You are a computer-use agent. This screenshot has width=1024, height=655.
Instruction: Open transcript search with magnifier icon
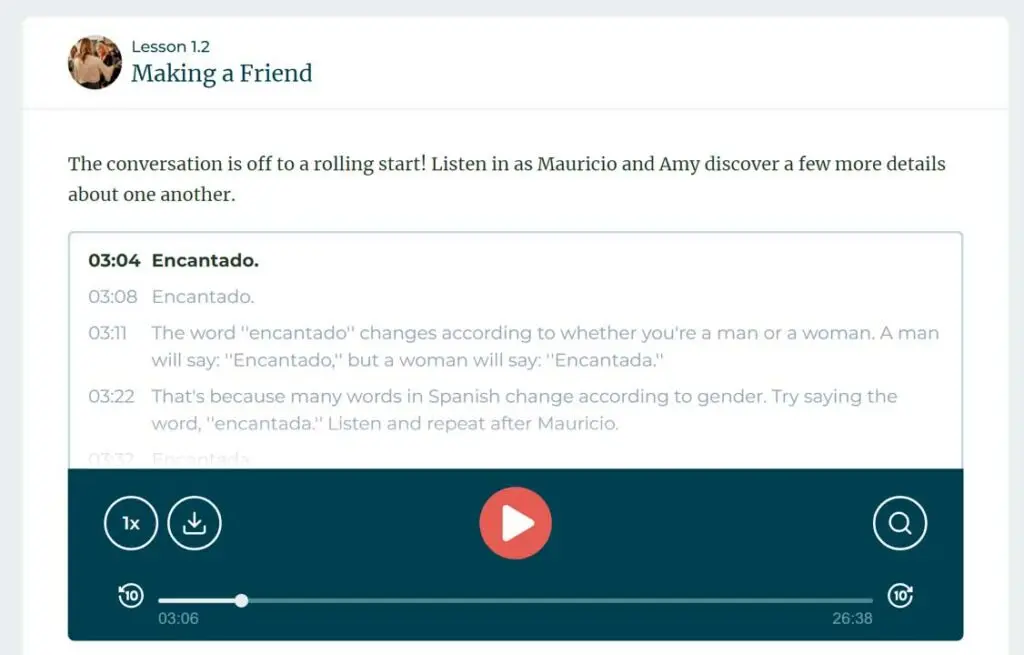[x=899, y=523]
